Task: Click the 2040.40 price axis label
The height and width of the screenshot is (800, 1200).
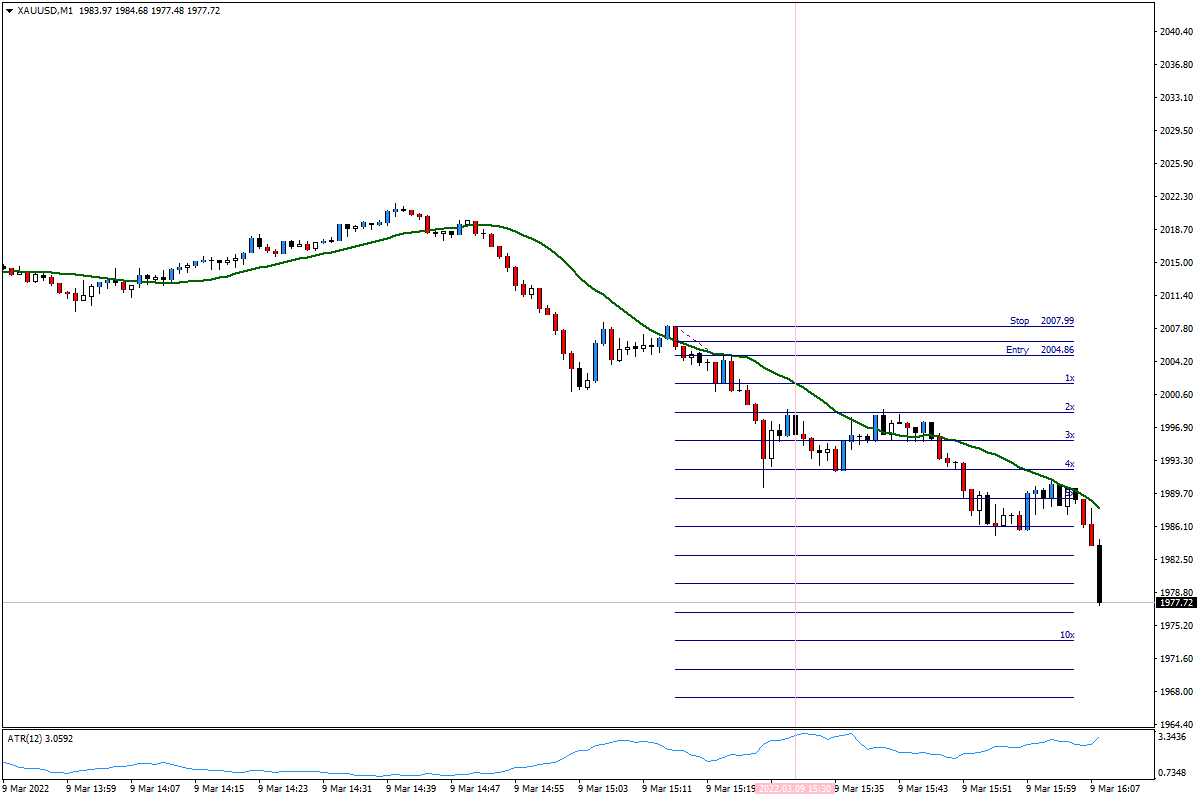Action: point(1177,32)
